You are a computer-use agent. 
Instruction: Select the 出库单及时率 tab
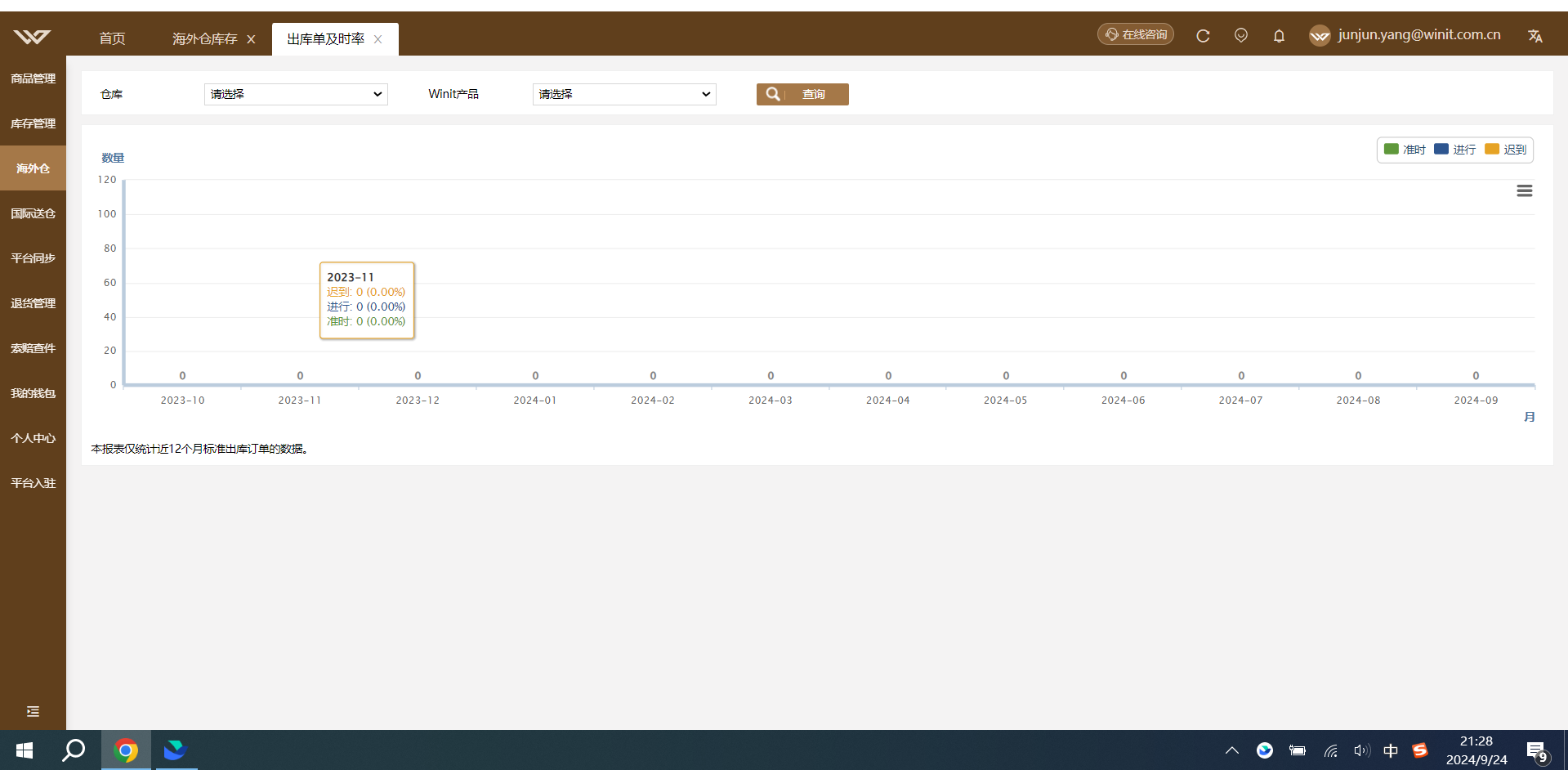coord(325,38)
